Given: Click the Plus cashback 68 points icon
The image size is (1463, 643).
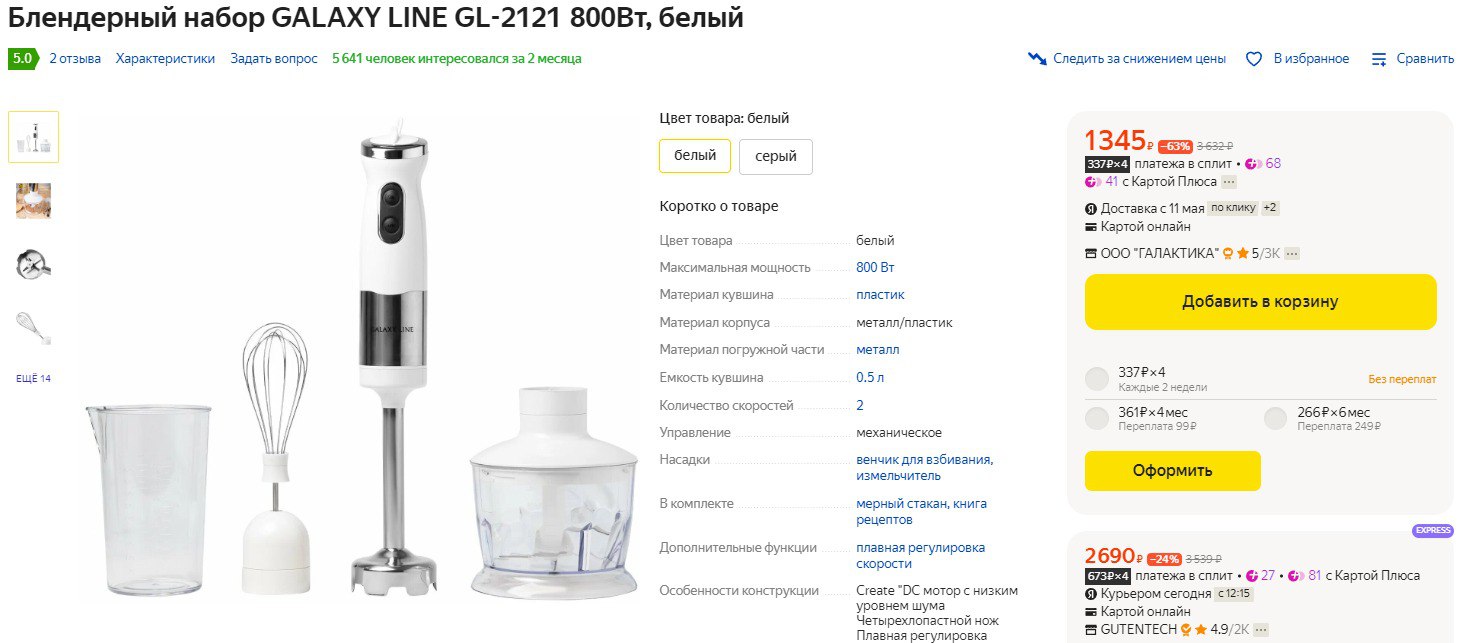Looking at the screenshot, I should point(1254,164).
